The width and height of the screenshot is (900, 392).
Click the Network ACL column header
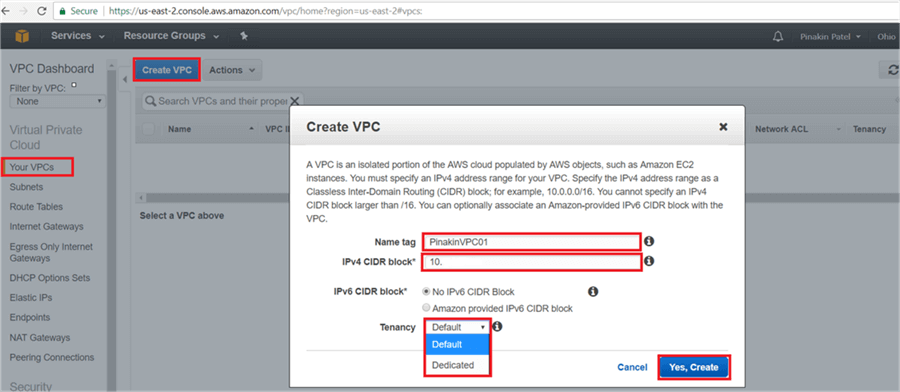(781, 129)
